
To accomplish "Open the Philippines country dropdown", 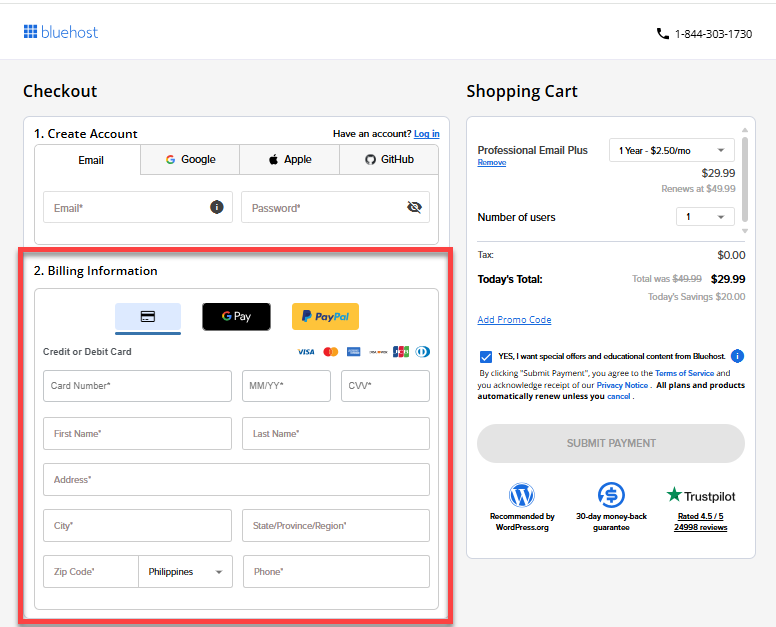I will click(185, 572).
